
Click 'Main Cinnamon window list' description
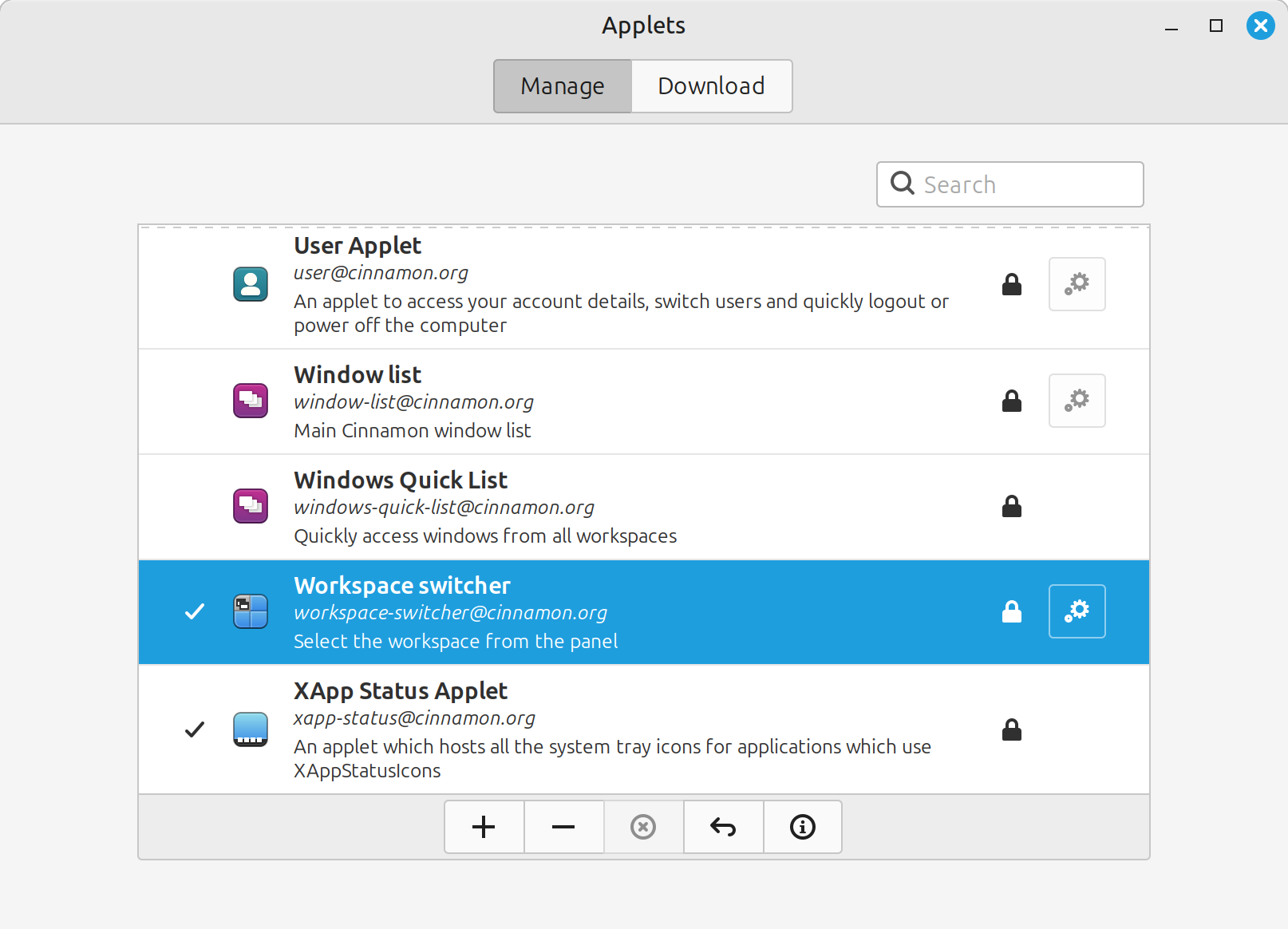(x=412, y=431)
